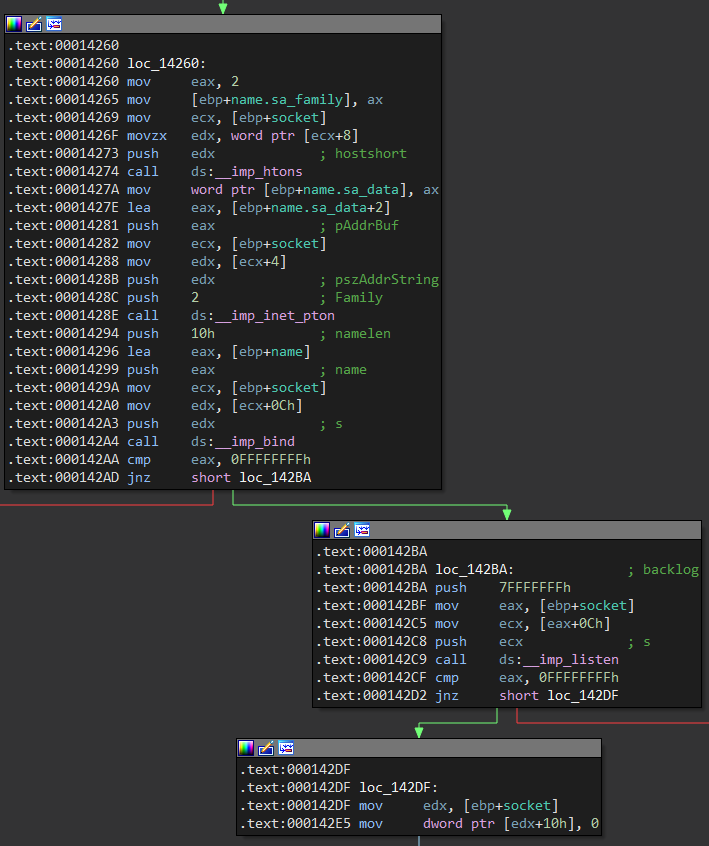Click ds:__imp_listen call operand

click(559, 659)
